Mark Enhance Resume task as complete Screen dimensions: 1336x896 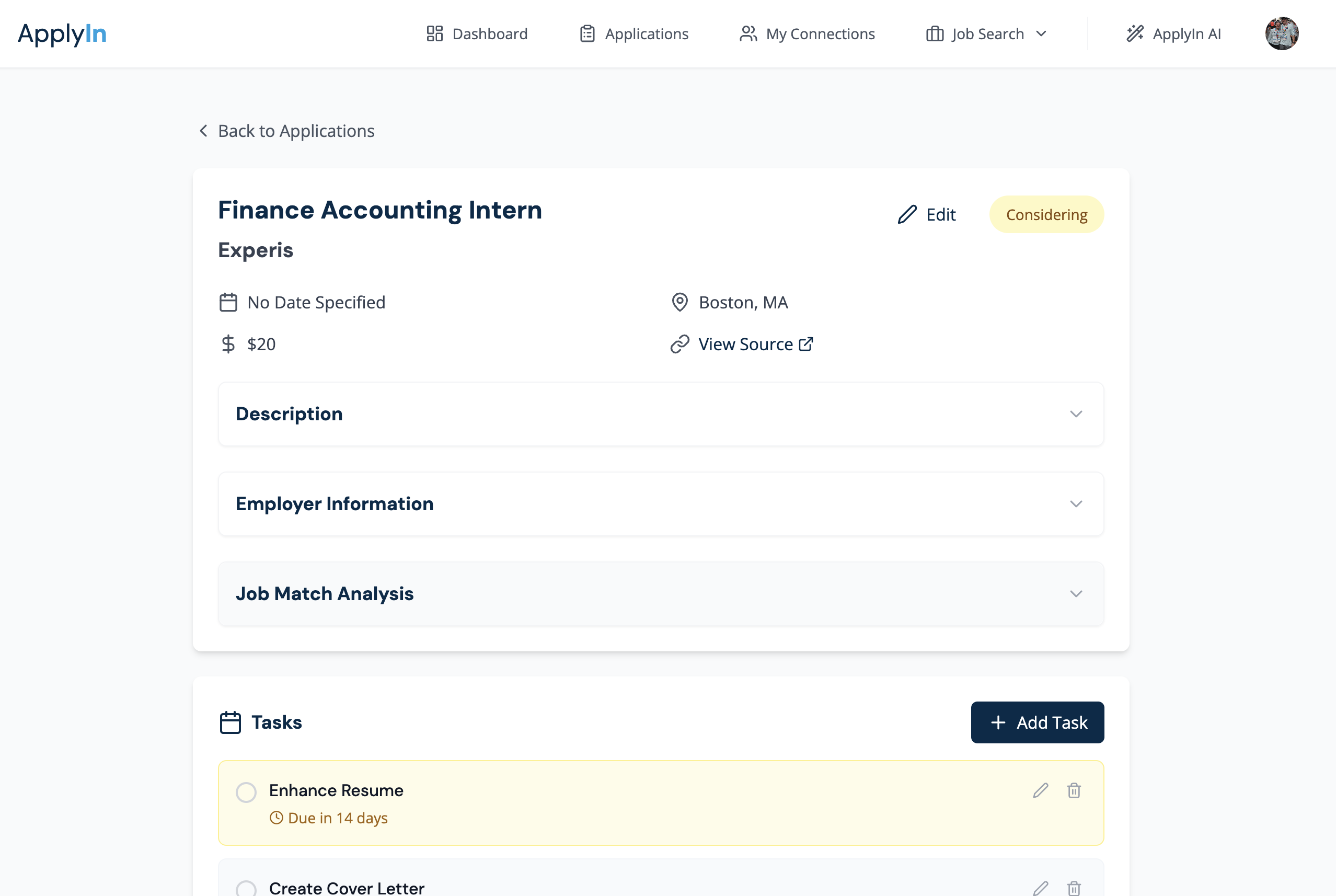(x=246, y=792)
